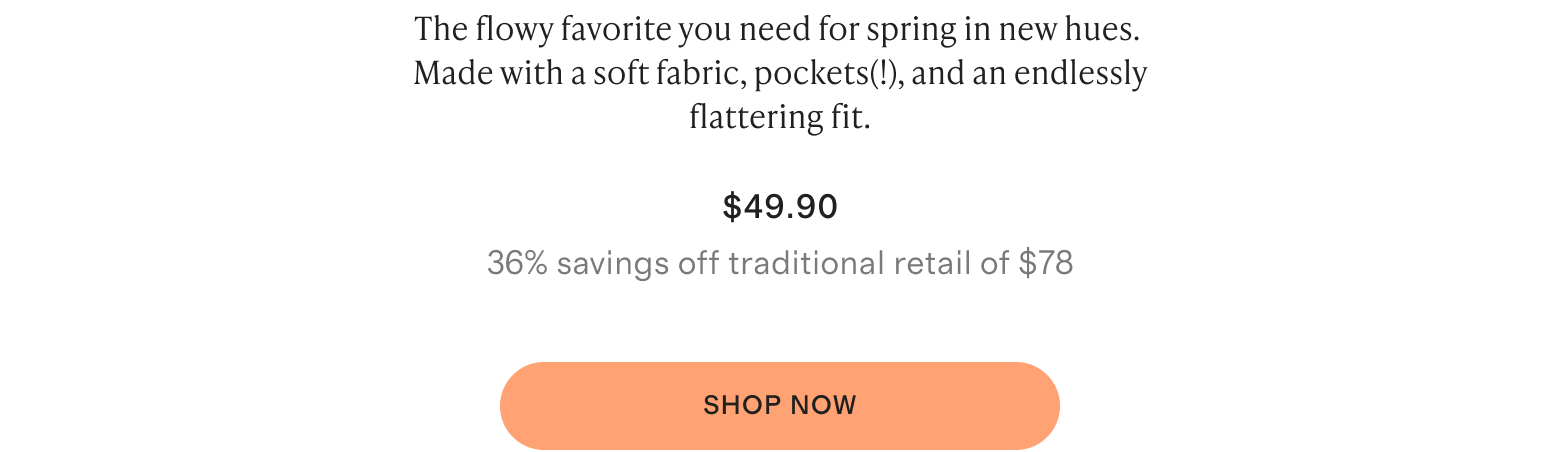Click the orange SHOP NOW button
This screenshot has height=452, width=1560.
coord(780,406)
